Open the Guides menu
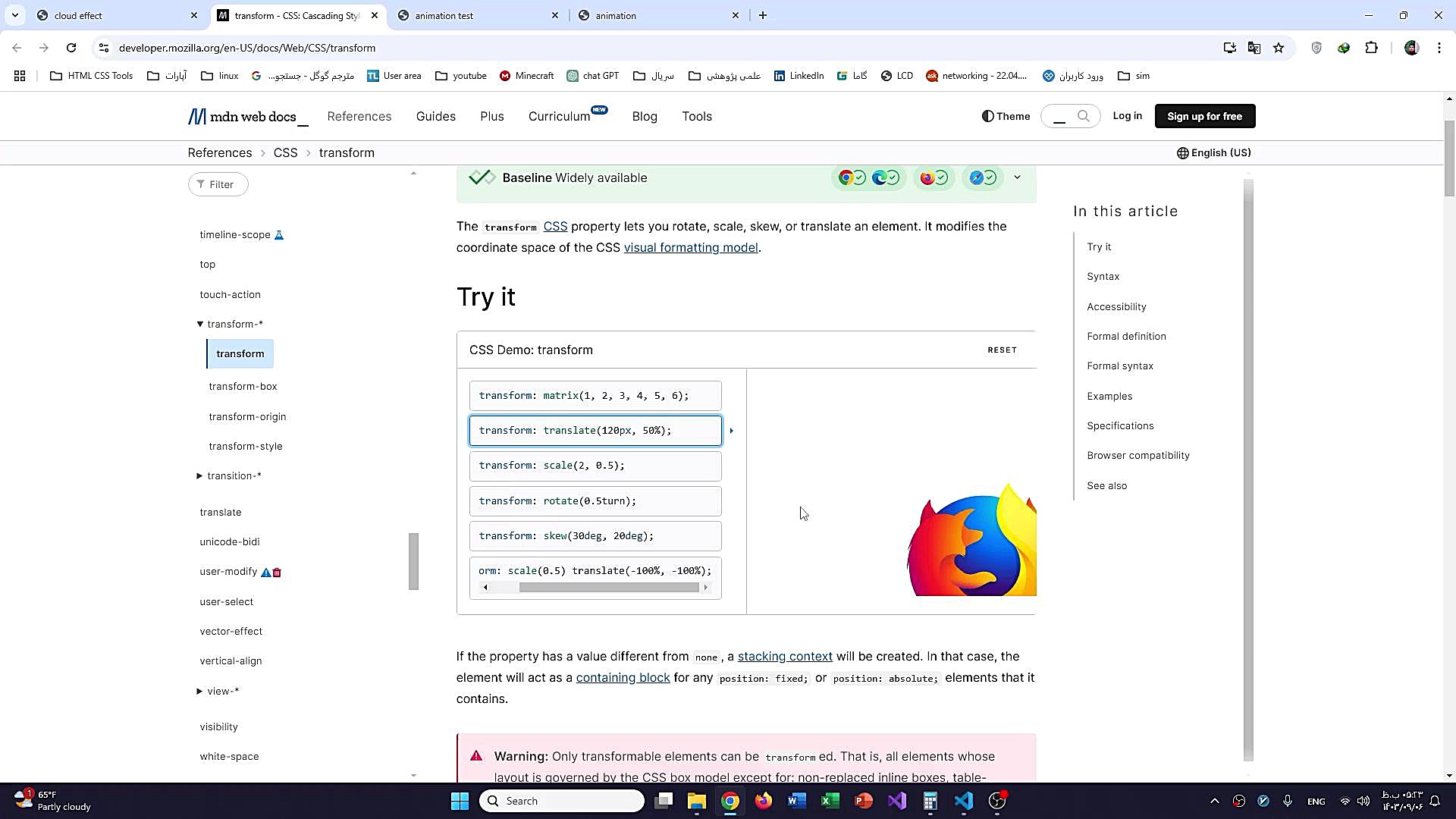This screenshot has height=819, width=1456. pyautogui.click(x=436, y=116)
